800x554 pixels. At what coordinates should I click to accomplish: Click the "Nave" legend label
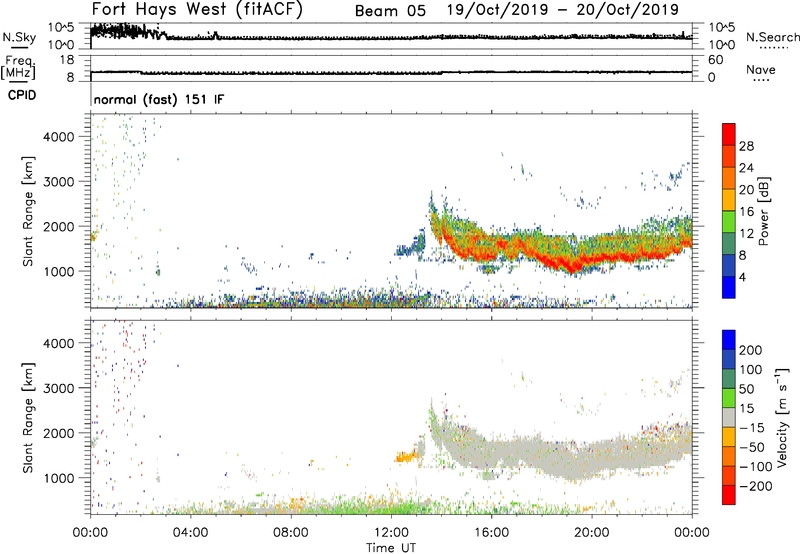(x=761, y=69)
